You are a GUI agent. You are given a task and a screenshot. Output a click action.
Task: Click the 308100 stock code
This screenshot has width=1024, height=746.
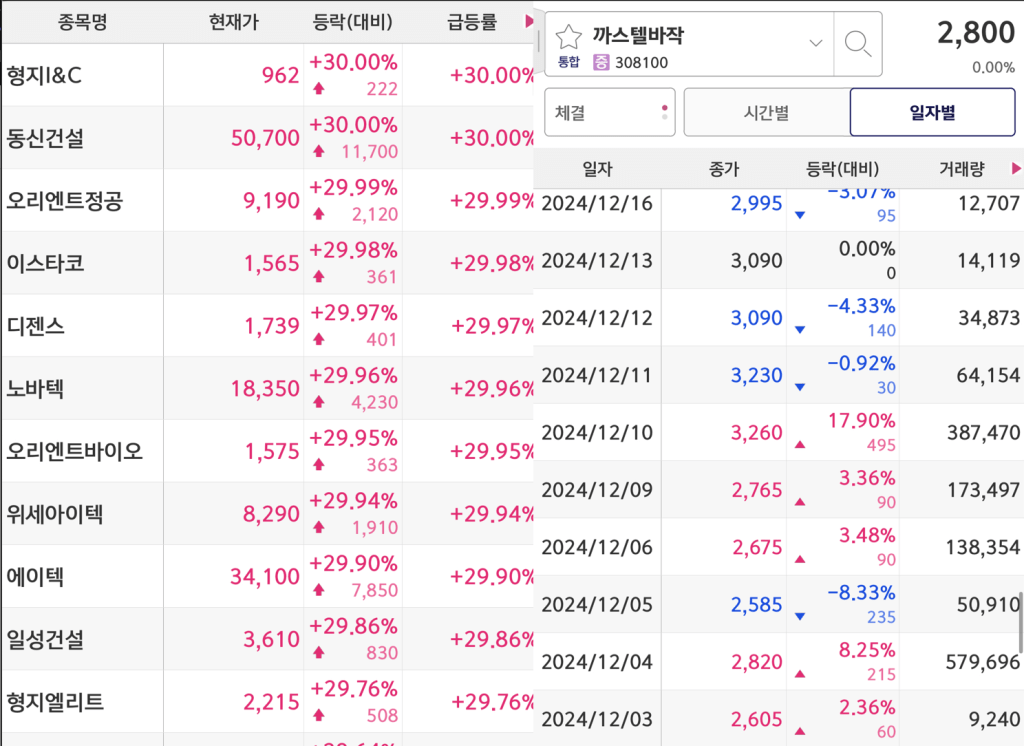coord(641,63)
